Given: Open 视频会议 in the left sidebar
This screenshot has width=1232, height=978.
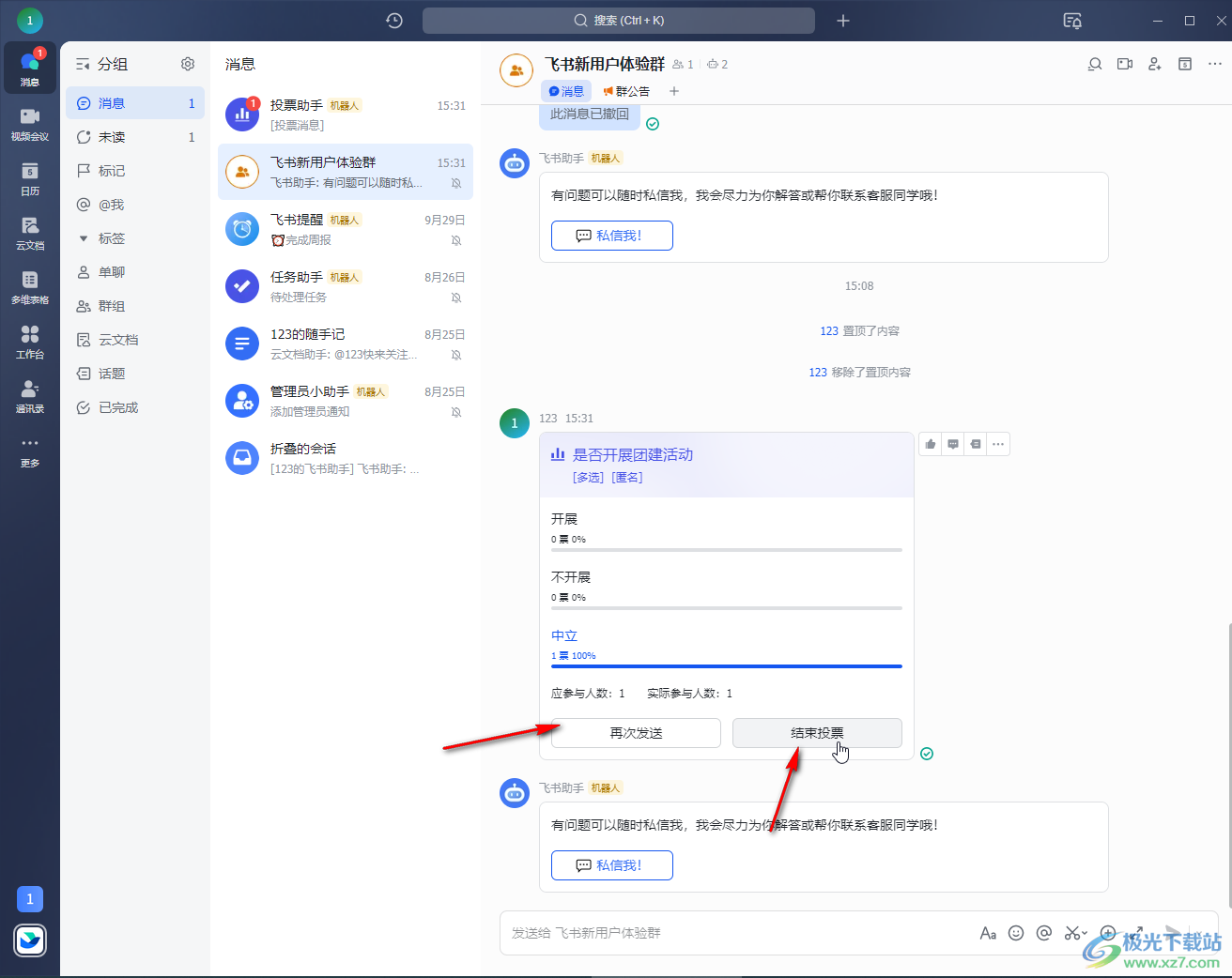Looking at the screenshot, I should point(30,123).
